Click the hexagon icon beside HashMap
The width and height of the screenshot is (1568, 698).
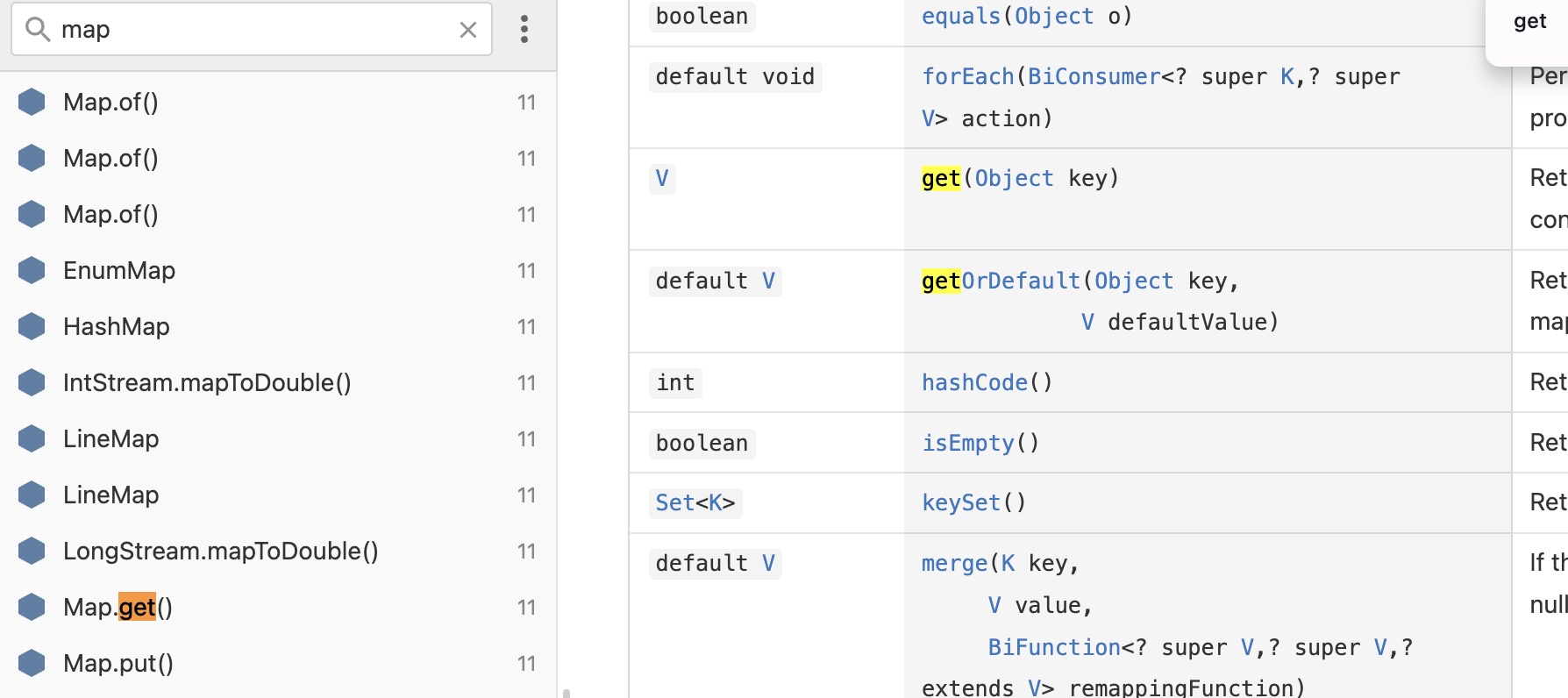tap(32, 326)
